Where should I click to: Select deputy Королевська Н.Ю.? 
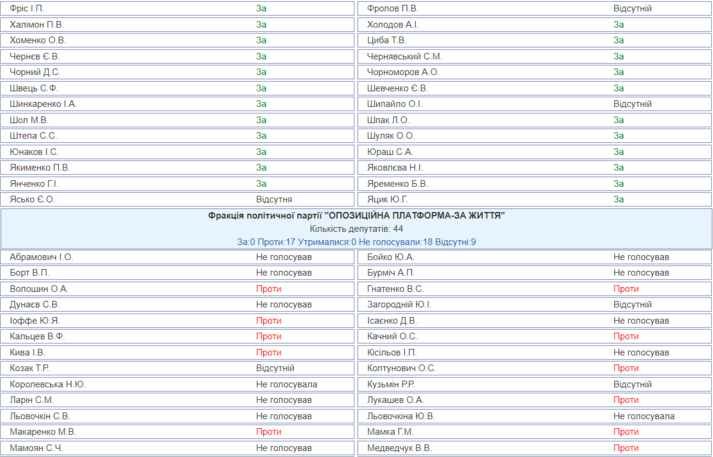(x=47, y=384)
